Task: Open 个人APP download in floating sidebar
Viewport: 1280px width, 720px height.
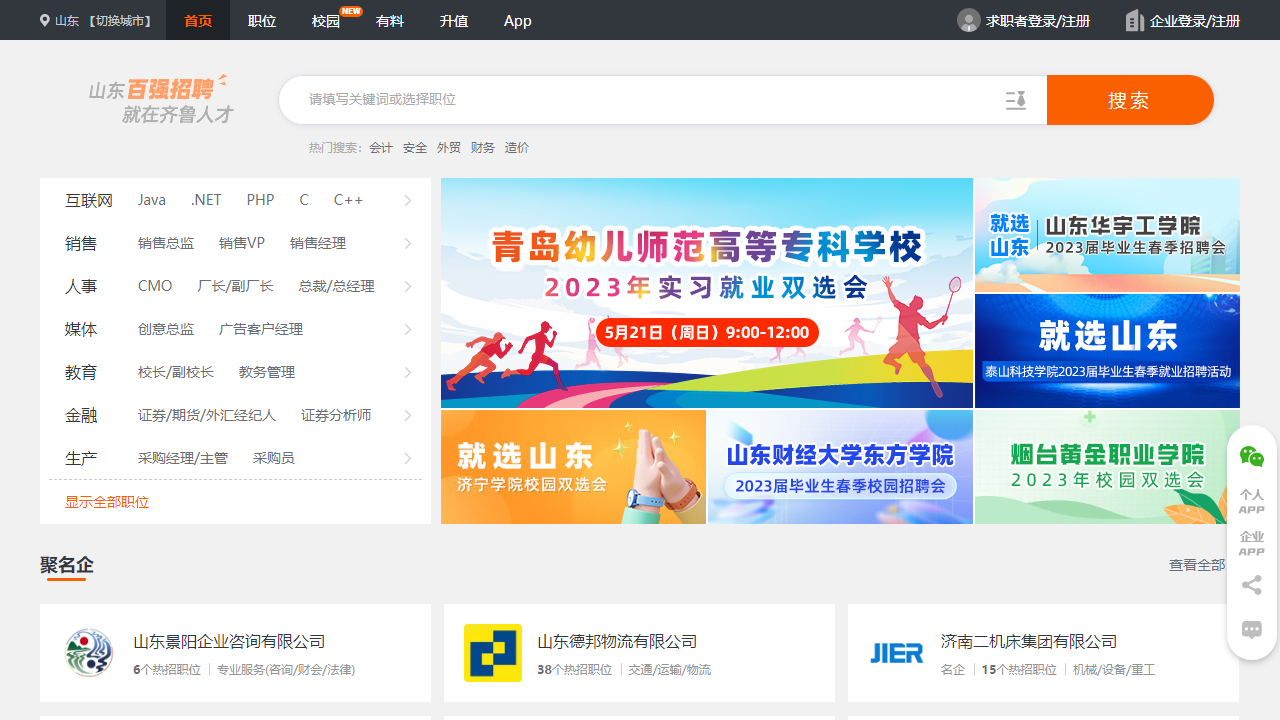Action: click(1252, 501)
